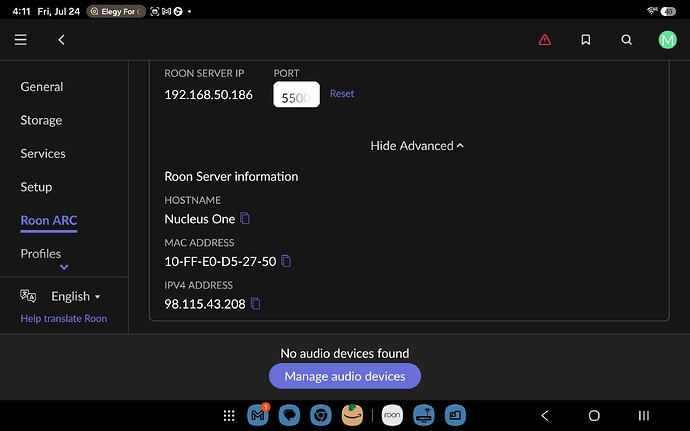Click the Nucleus One hostname text
Image resolution: width=690 pixels, height=431 pixels.
(200, 219)
